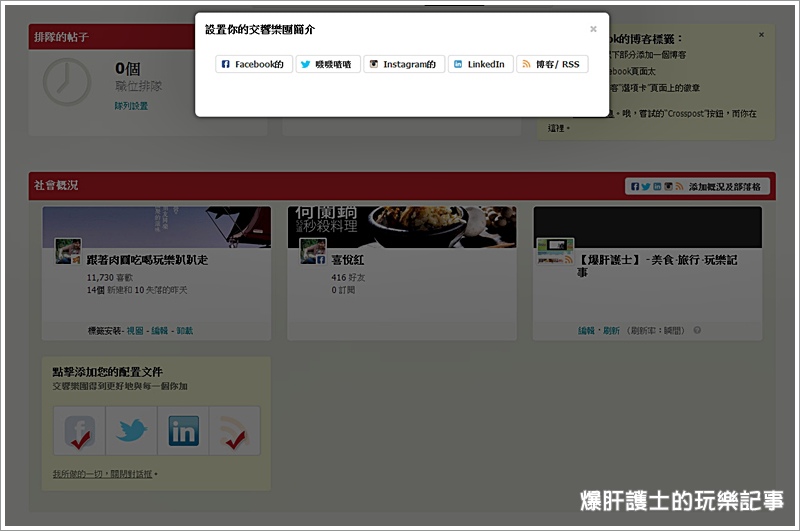Click the large RSS icon with checkmark

tap(235, 431)
